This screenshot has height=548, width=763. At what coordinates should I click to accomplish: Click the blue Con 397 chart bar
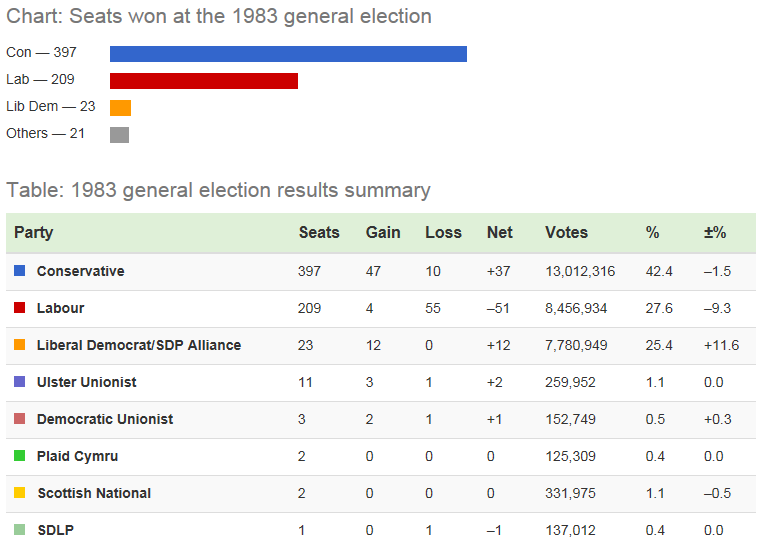289,54
